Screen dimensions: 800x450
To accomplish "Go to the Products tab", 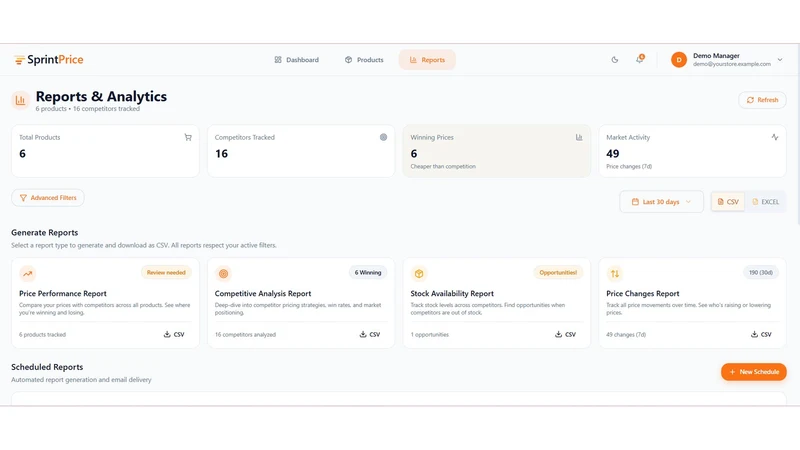I will coord(364,60).
